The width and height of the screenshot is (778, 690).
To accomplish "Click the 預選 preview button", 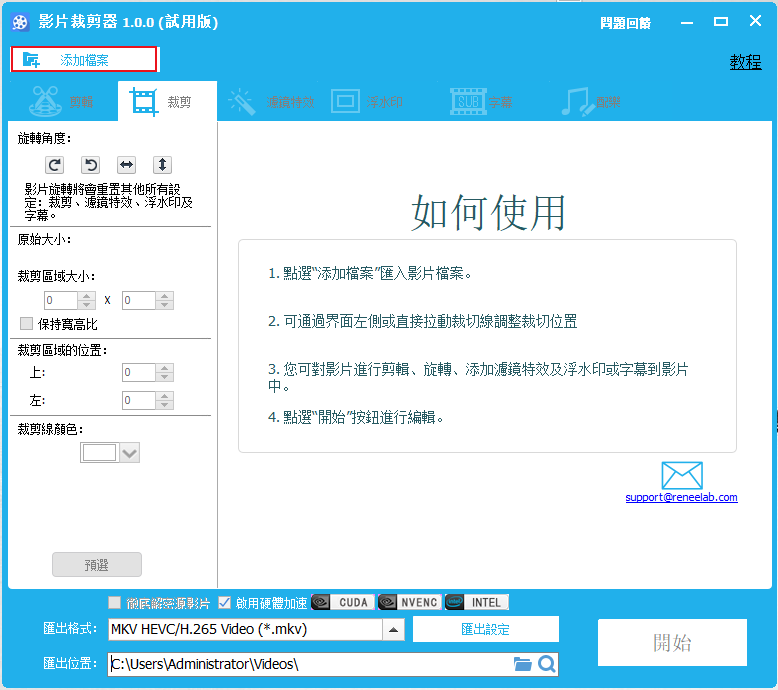I will 97,565.
